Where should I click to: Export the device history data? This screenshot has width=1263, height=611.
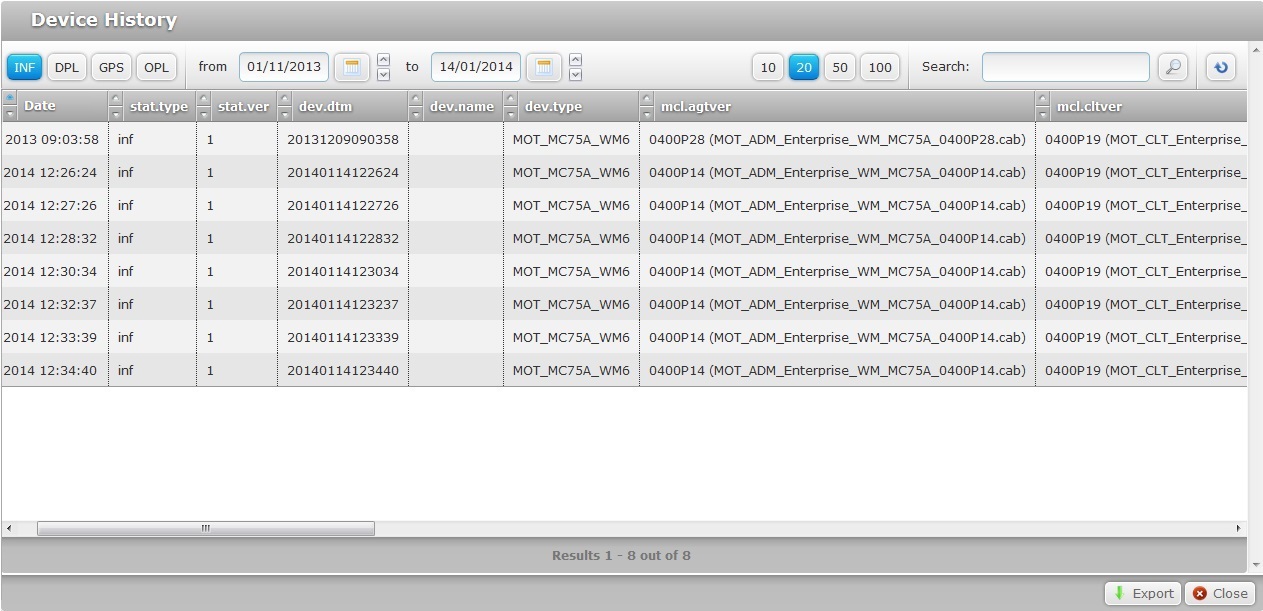point(1141,592)
